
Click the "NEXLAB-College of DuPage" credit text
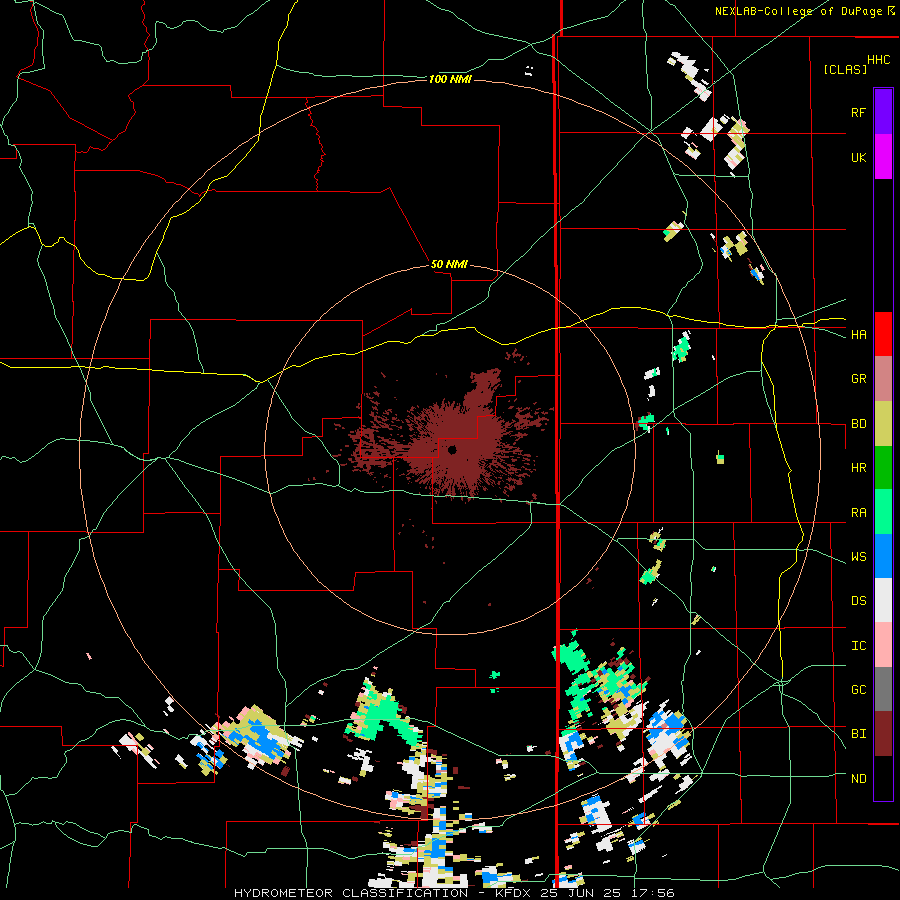pyautogui.click(x=799, y=11)
